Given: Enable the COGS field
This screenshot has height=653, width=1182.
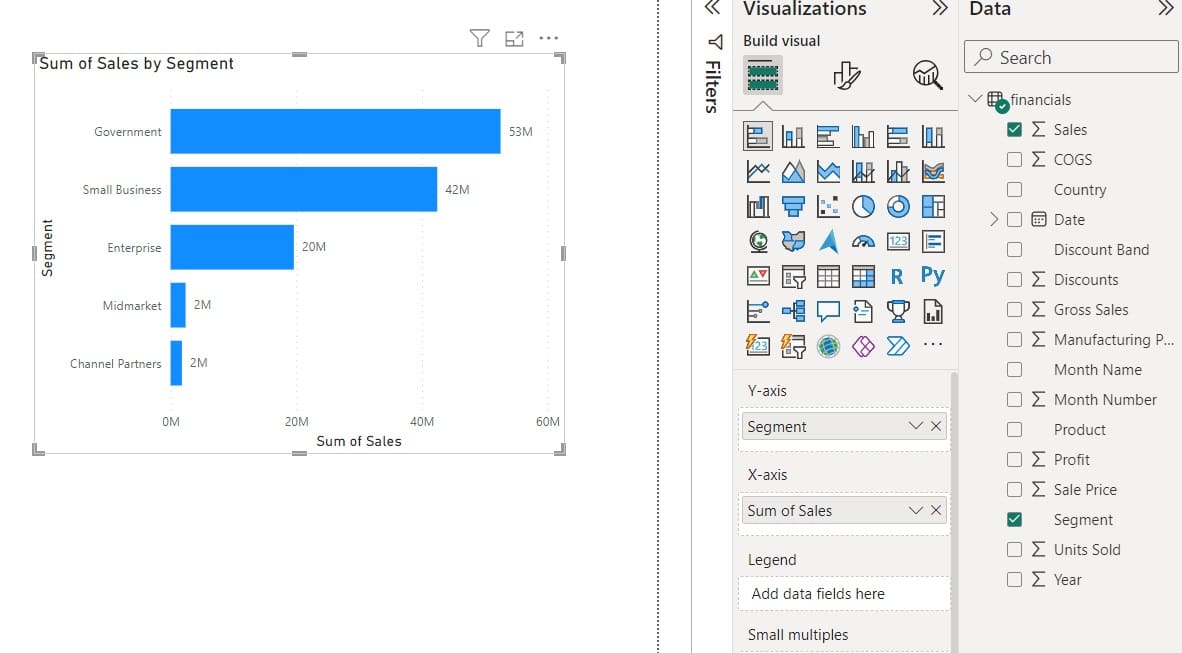Looking at the screenshot, I should [1014, 159].
